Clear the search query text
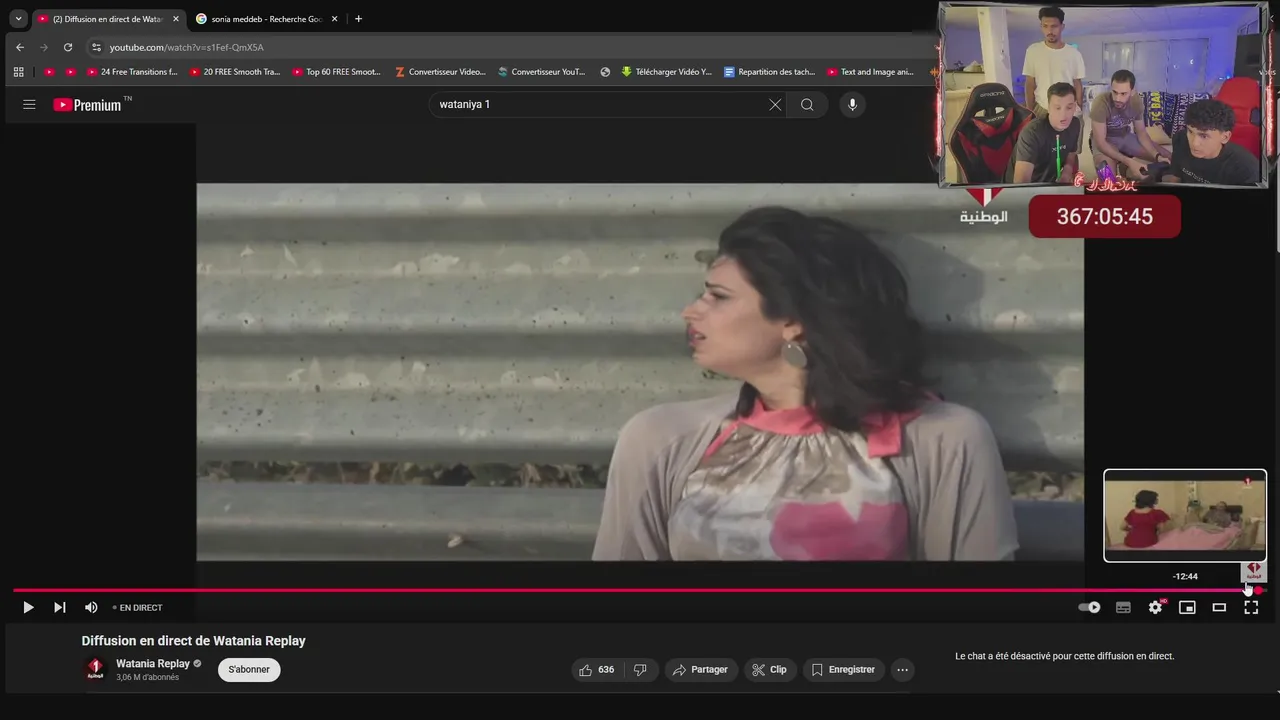 [x=775, y=104]
